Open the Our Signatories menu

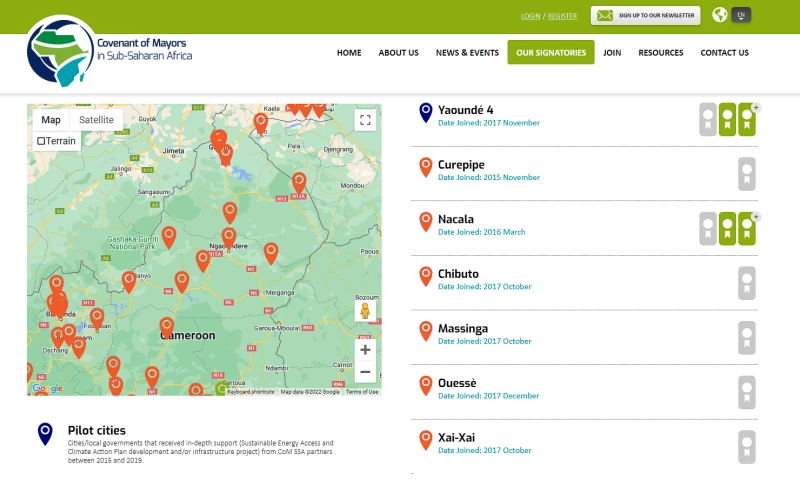click(x=551, y=53)
